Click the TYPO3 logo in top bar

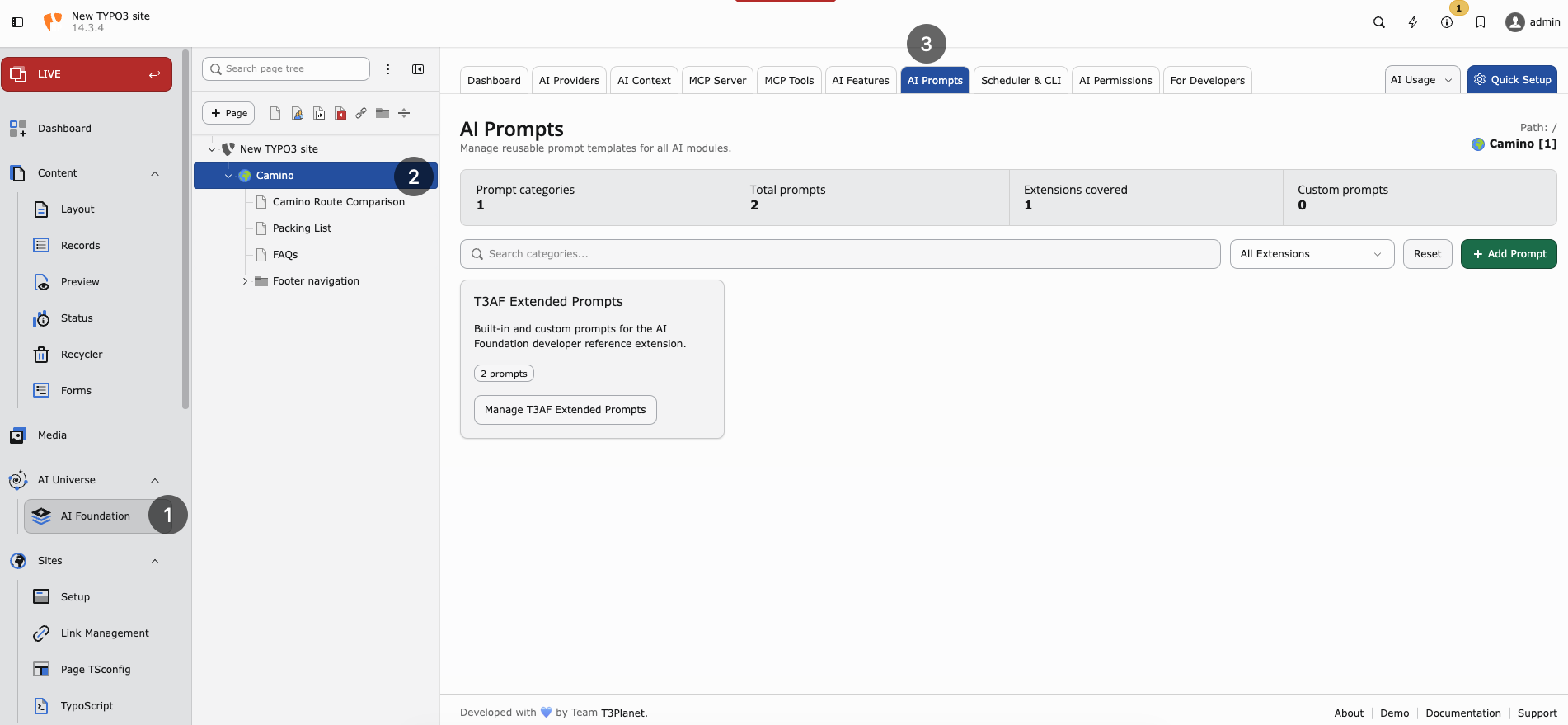pos(53,22)
